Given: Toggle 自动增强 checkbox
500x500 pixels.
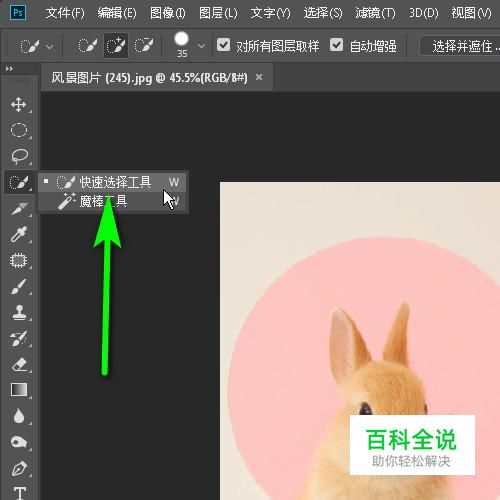Looking at the screenshot, I should click(x=336, y=44).
